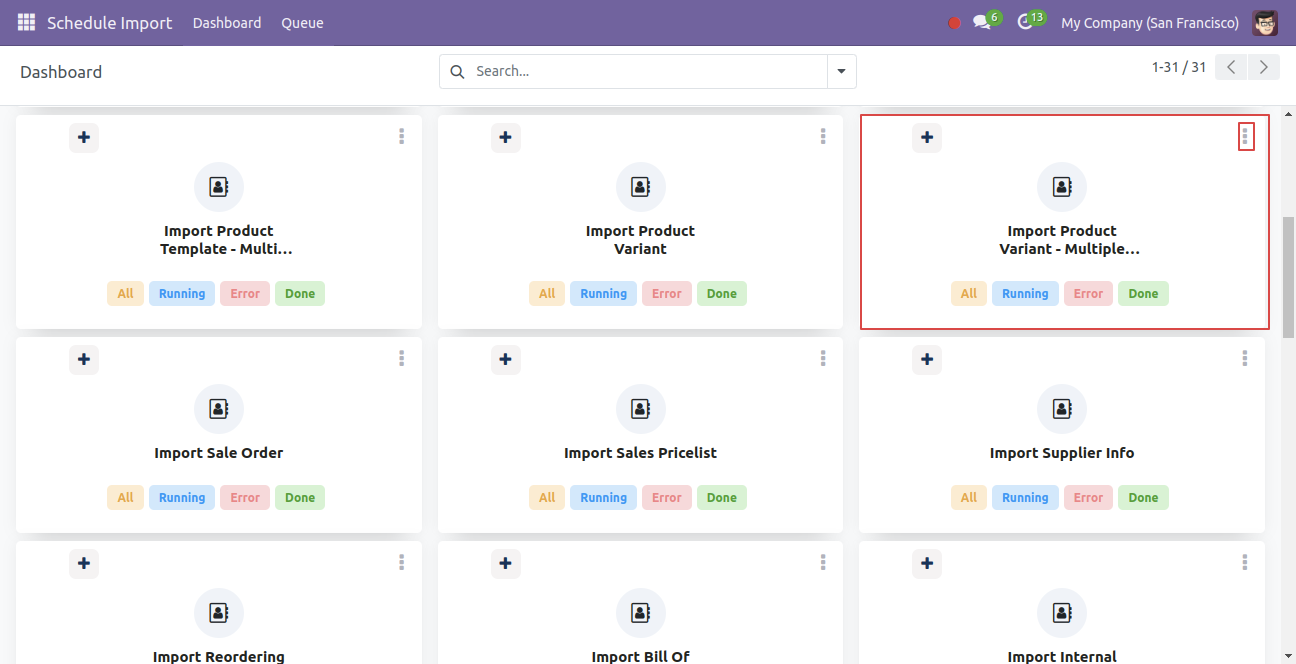The height and width of the screenshot is (664, 1296).
Task: Click plus on Import Bill Of card
Action: pyautogui.click(x=506, y=563)
